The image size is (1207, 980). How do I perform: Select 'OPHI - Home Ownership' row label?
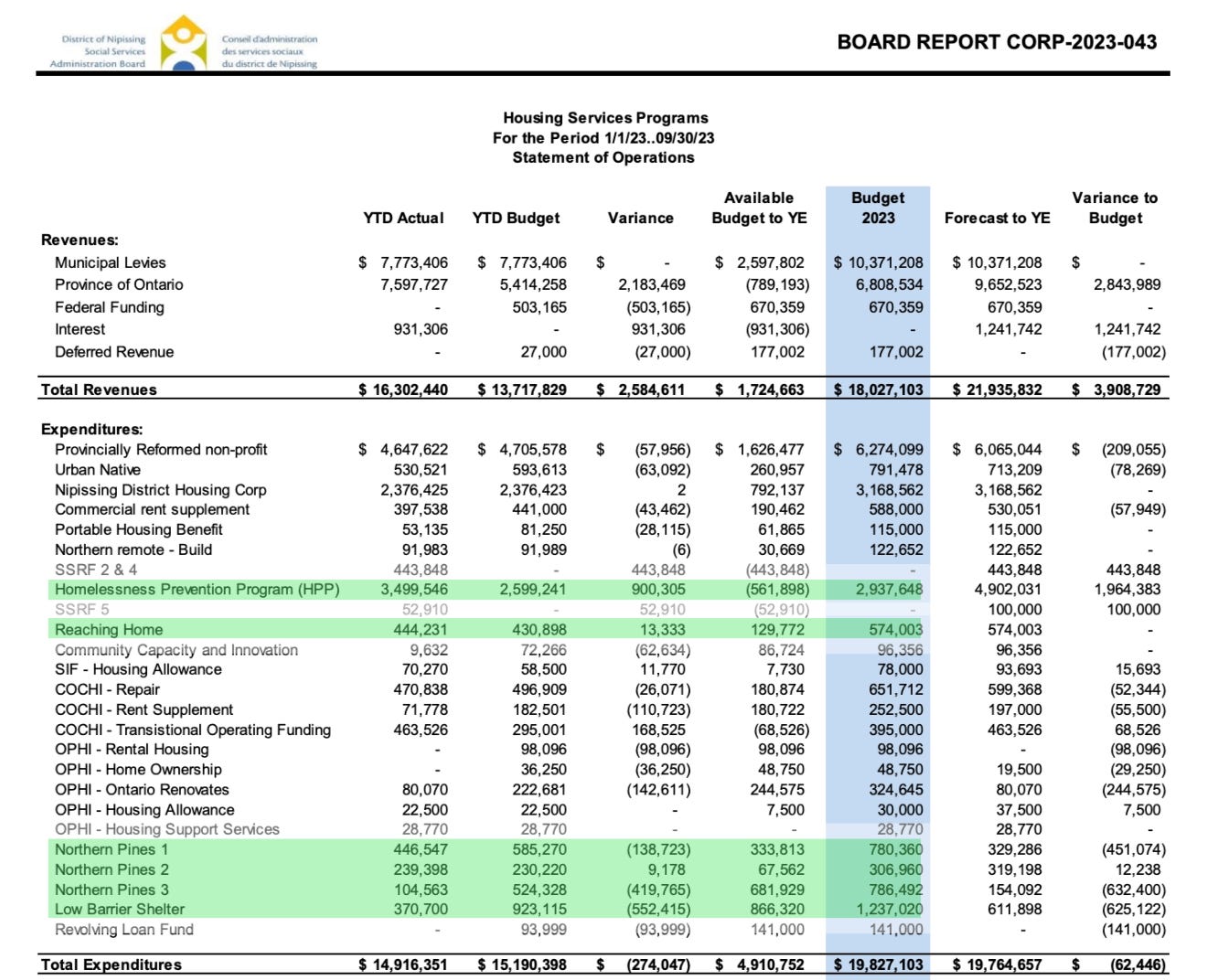click(x=138, y=770)
